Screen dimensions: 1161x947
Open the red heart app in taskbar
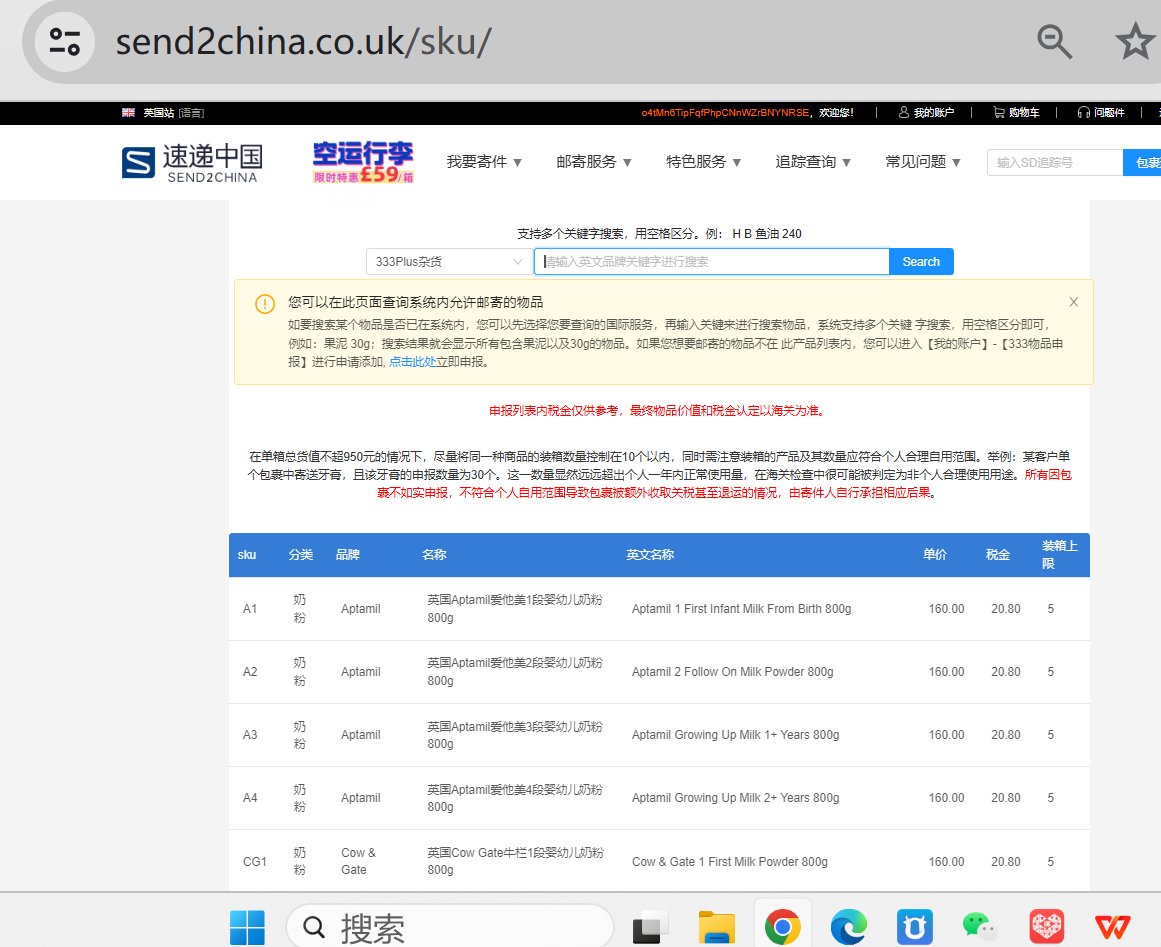pyautogui.click(x=1046, y=927)
